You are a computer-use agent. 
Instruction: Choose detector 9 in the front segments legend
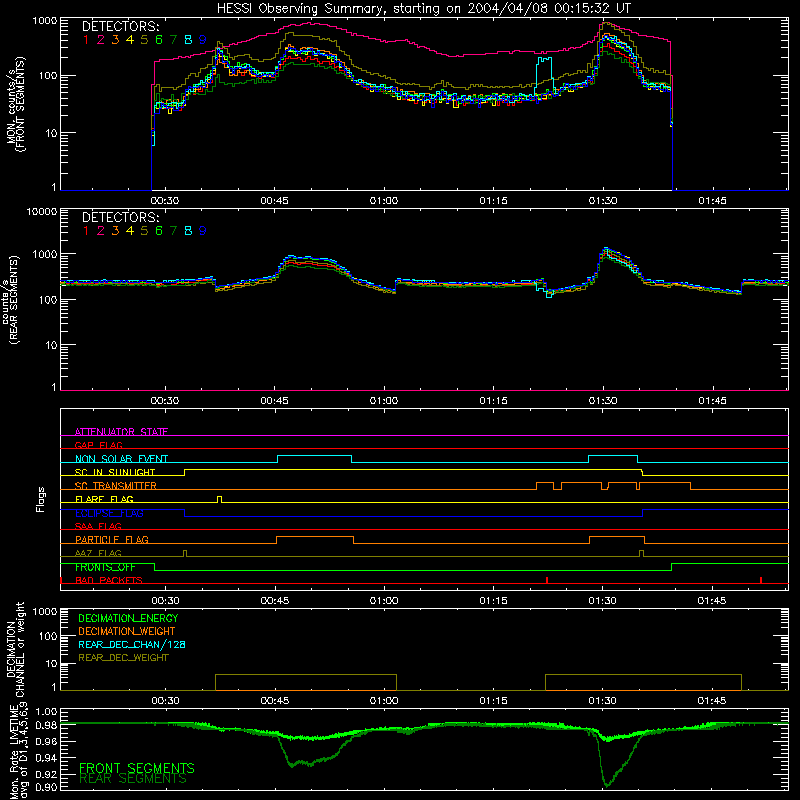pos(203,40)
